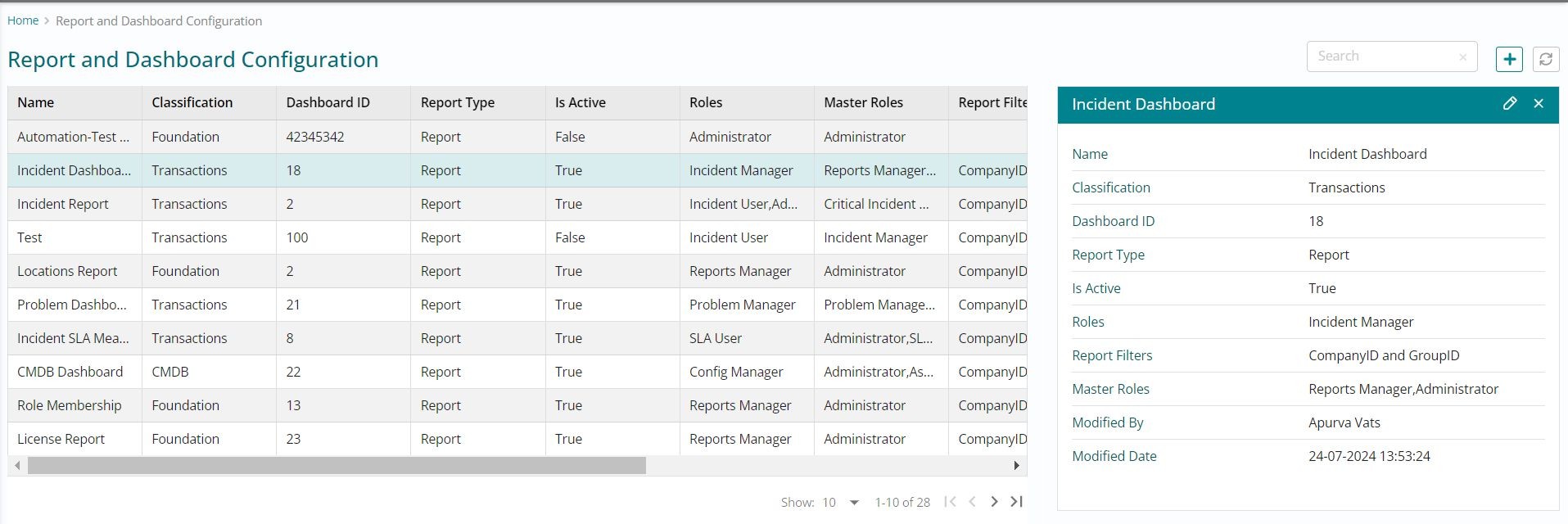The height and width of the screenshot is (524, 1568).
Task: Sort by Is Active column header
Action: [580, 102]
